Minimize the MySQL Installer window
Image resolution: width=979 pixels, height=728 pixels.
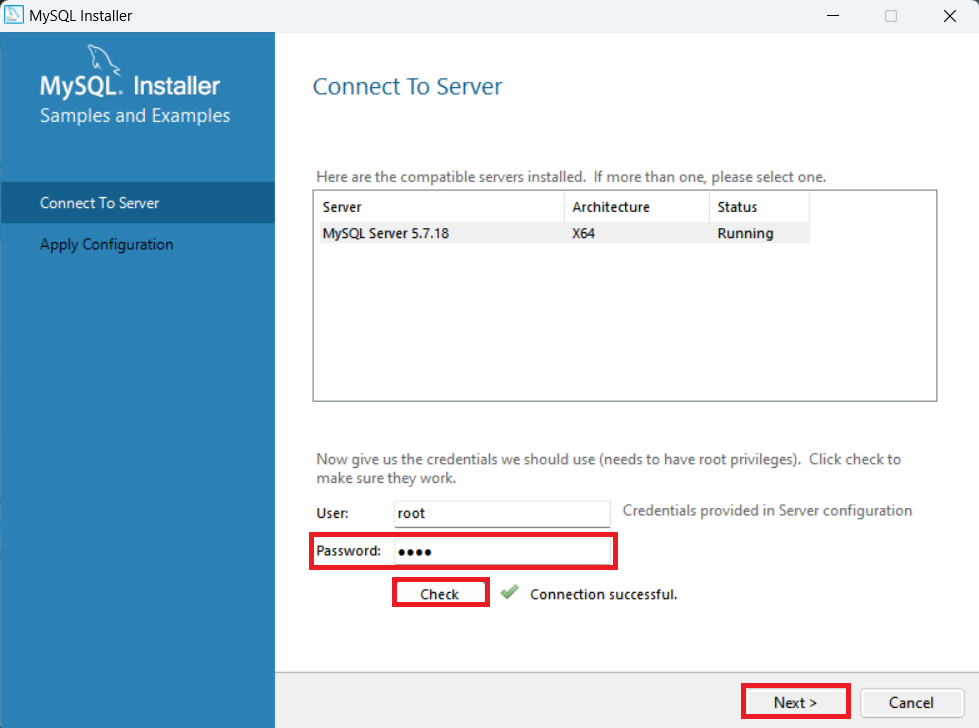[x=833, y=16]
